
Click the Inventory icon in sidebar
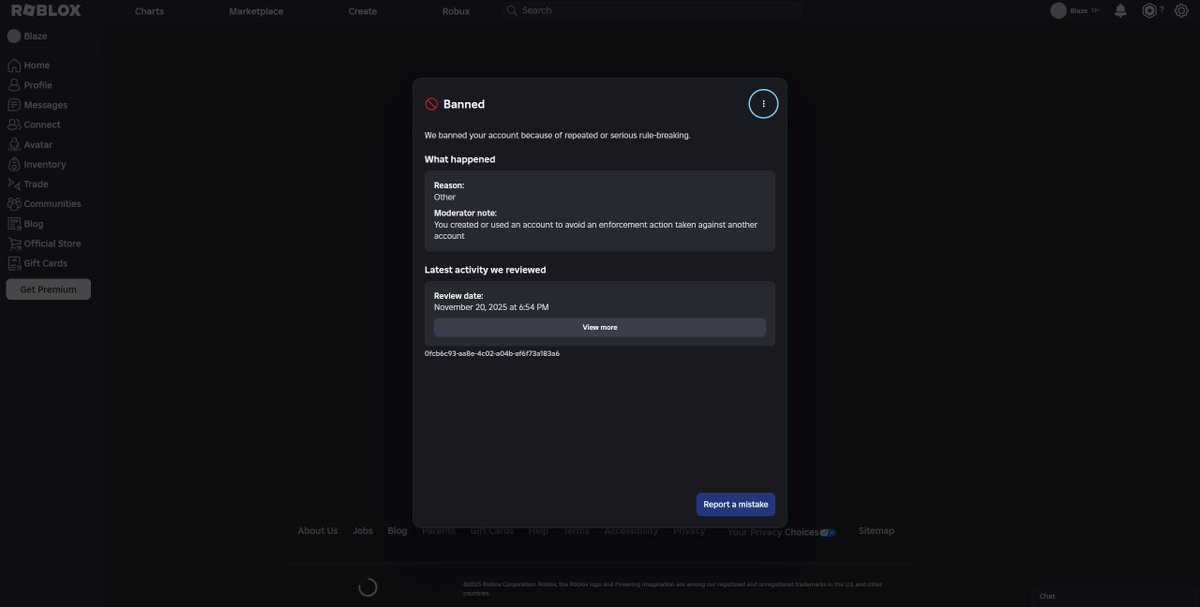14,164
